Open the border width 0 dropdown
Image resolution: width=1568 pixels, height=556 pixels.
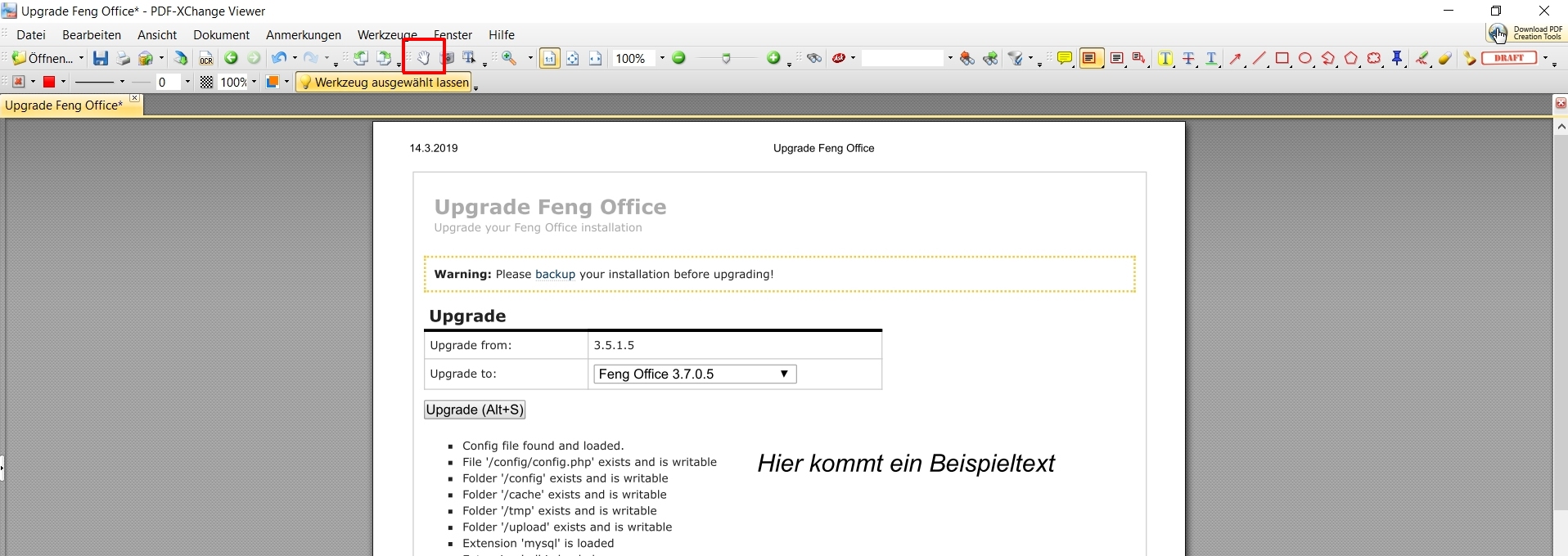tap(187, 82)
